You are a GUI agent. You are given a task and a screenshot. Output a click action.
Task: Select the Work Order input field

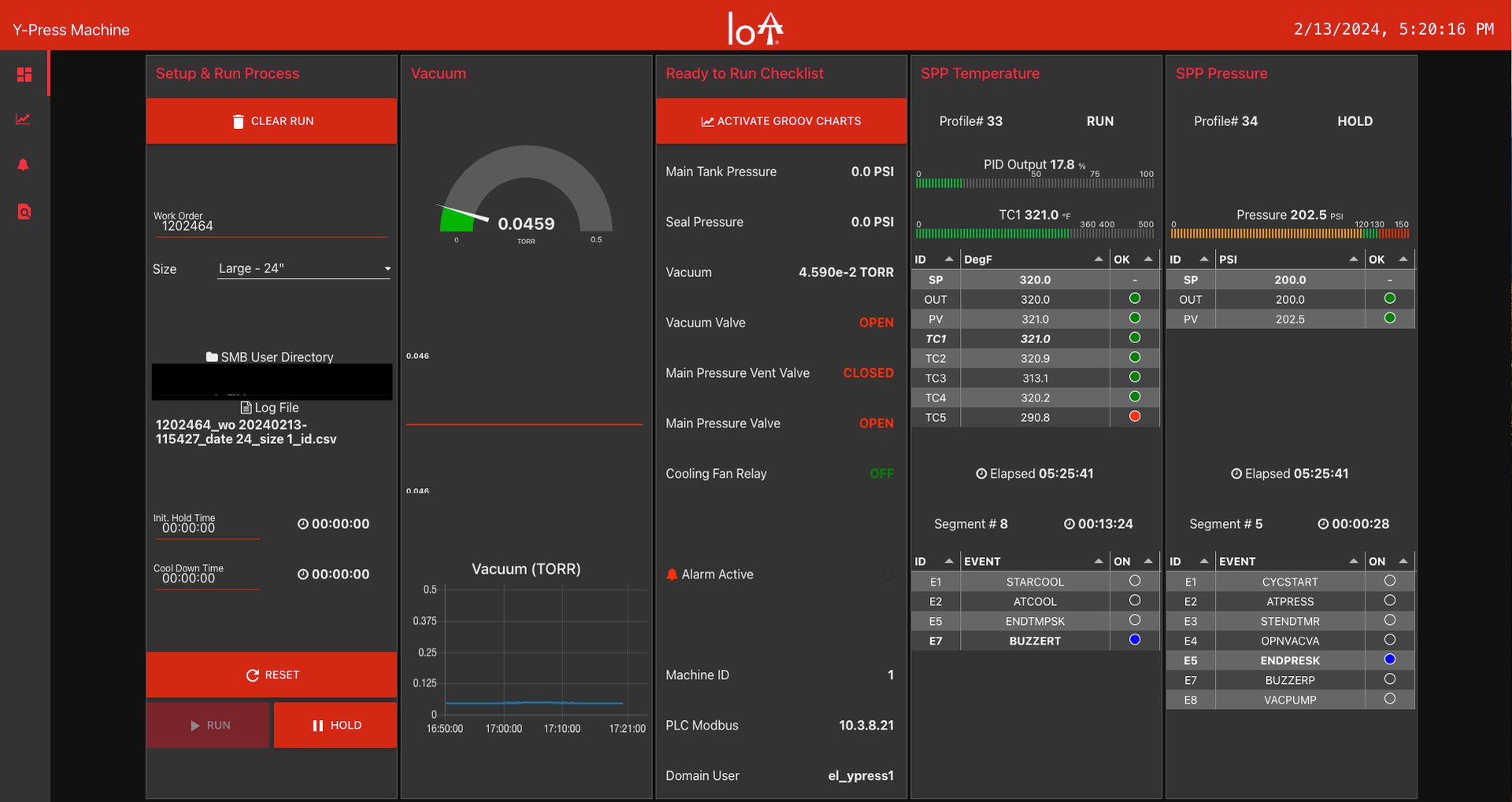point(271,225)
